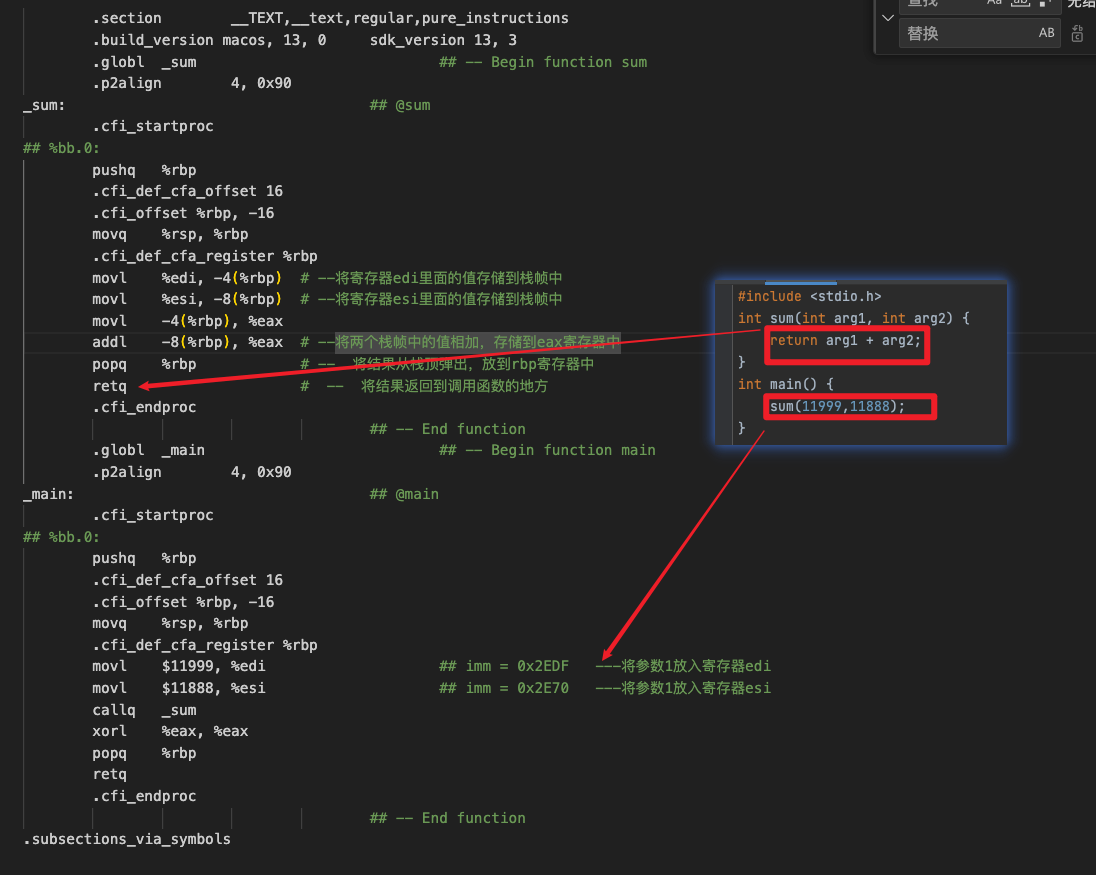The image size is (1096, 875).
Task: Click the comment 将寄存器edi里面的值存储到栈帧中
Action: click(x=449, y=278)
